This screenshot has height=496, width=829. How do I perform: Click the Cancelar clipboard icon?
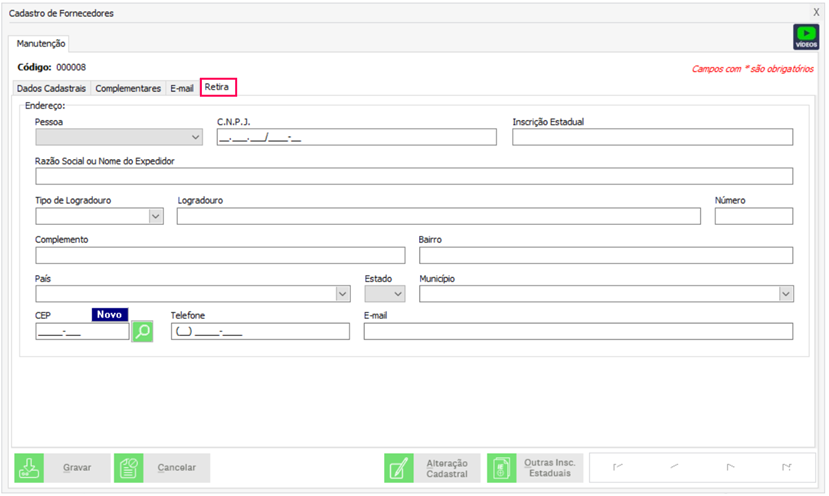pyautogui.click(x=129, y=468)
